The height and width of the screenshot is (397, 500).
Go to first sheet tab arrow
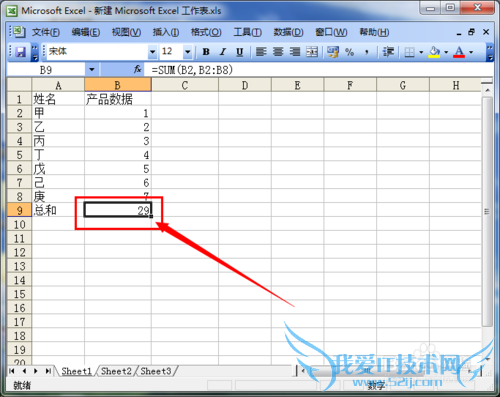12,371
